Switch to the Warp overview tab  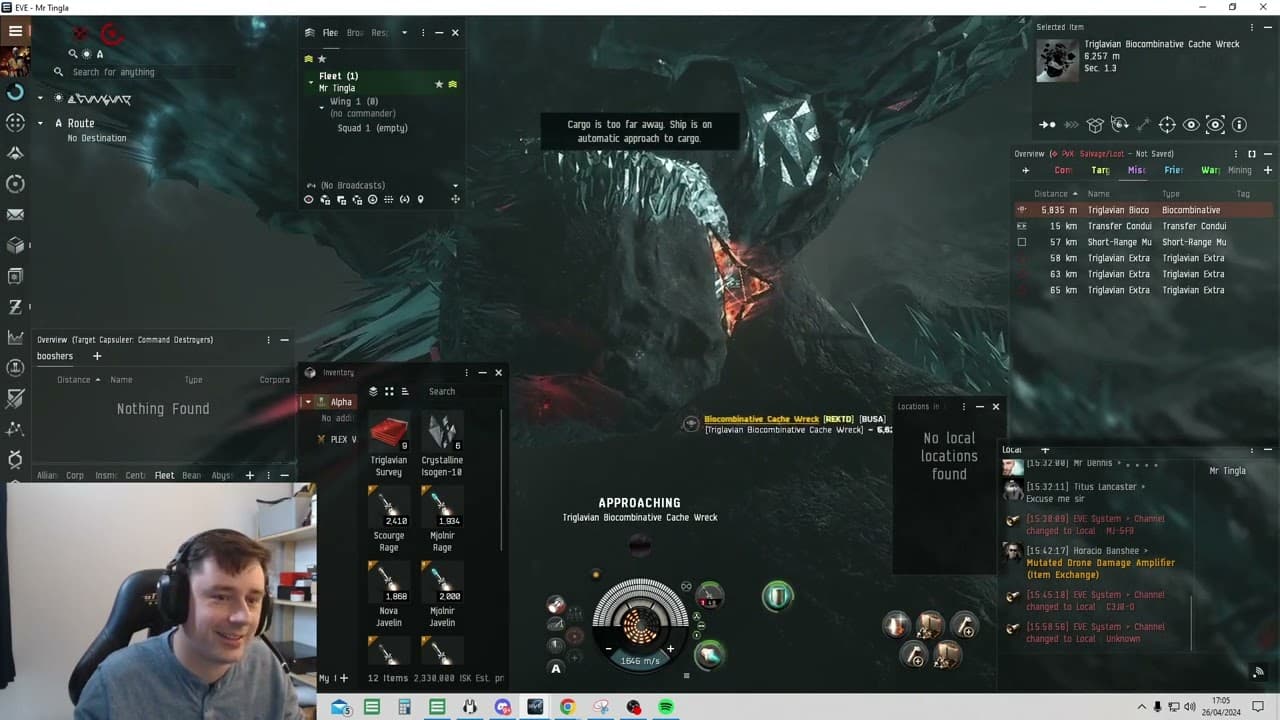1210,170
